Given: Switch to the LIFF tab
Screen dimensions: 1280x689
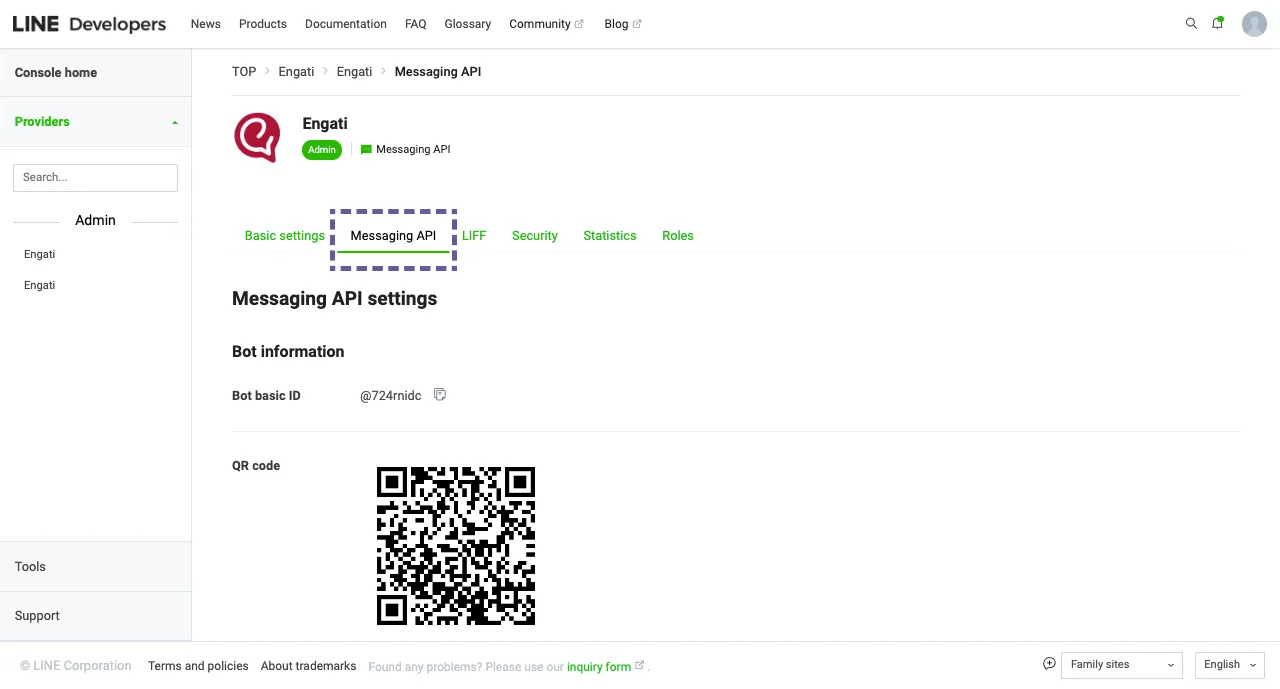Looking at the screenshot, I should point(474,236).
